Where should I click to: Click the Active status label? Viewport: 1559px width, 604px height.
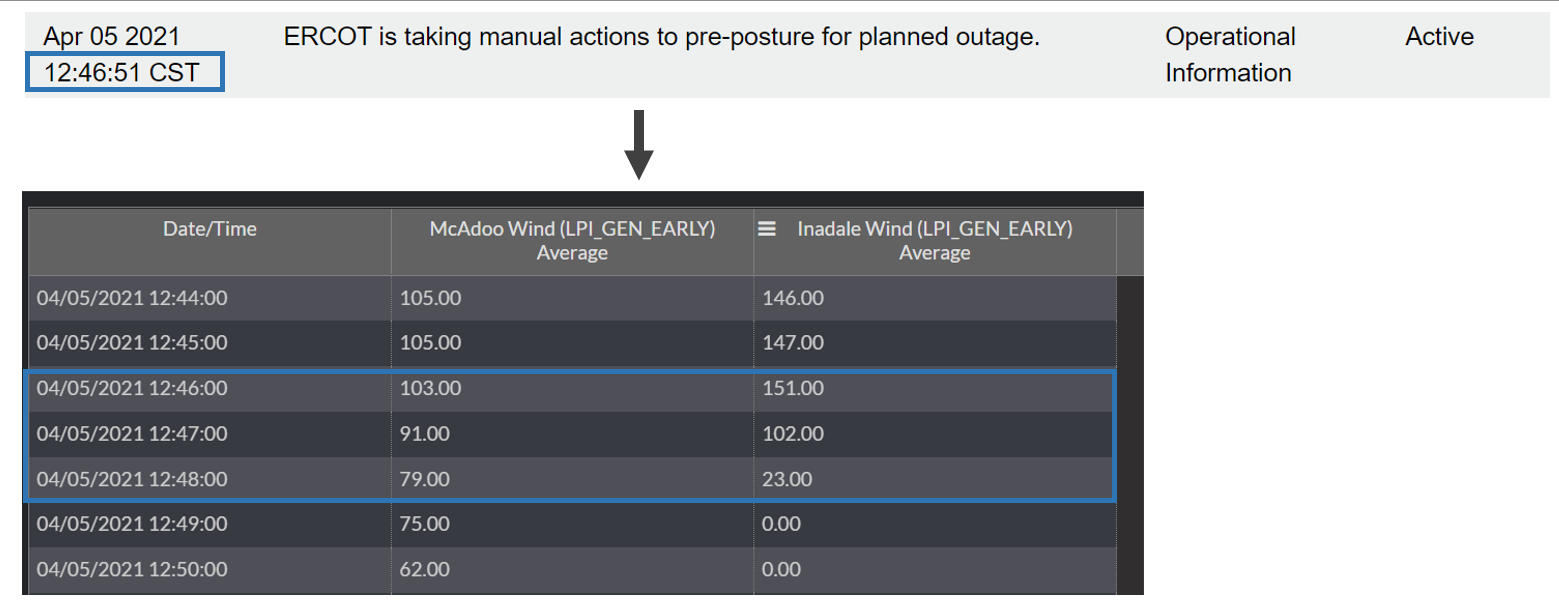pyautogui.click(x=1439, y=37)
